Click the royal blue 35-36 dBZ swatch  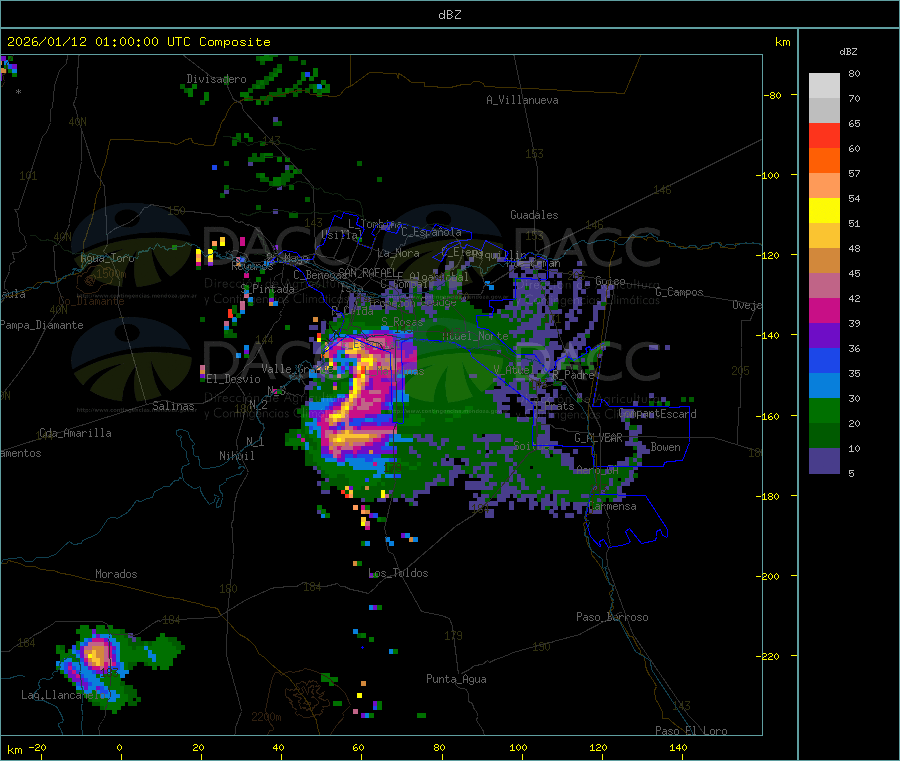pos(824,360)
